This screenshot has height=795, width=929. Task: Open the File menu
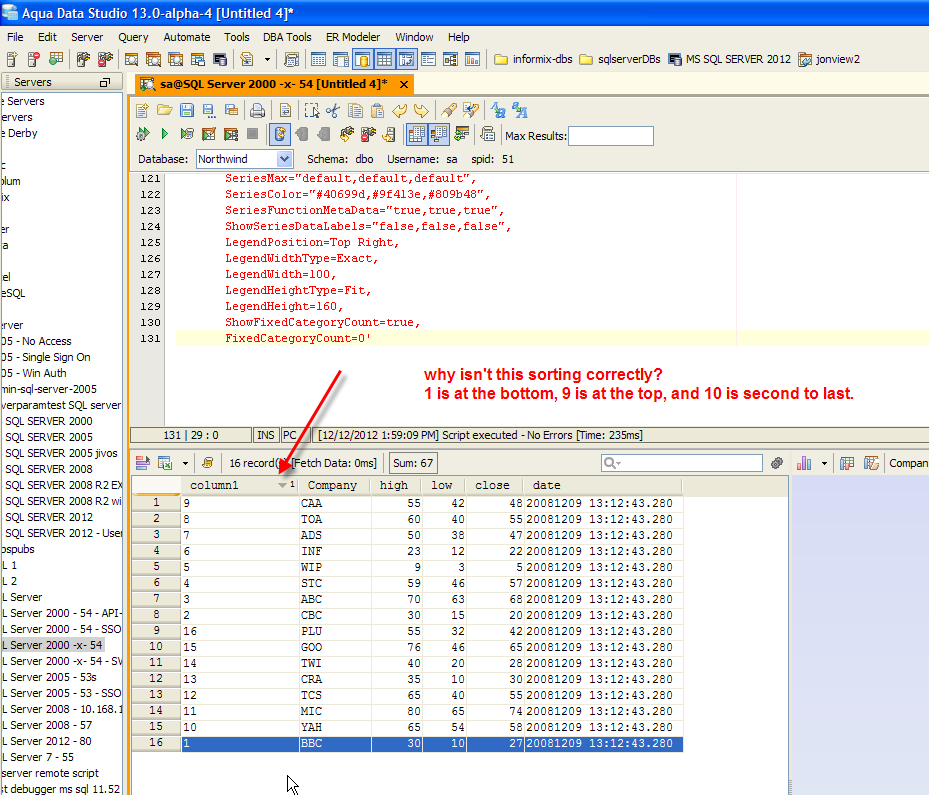pyautogui.click(x=15, y=37)
